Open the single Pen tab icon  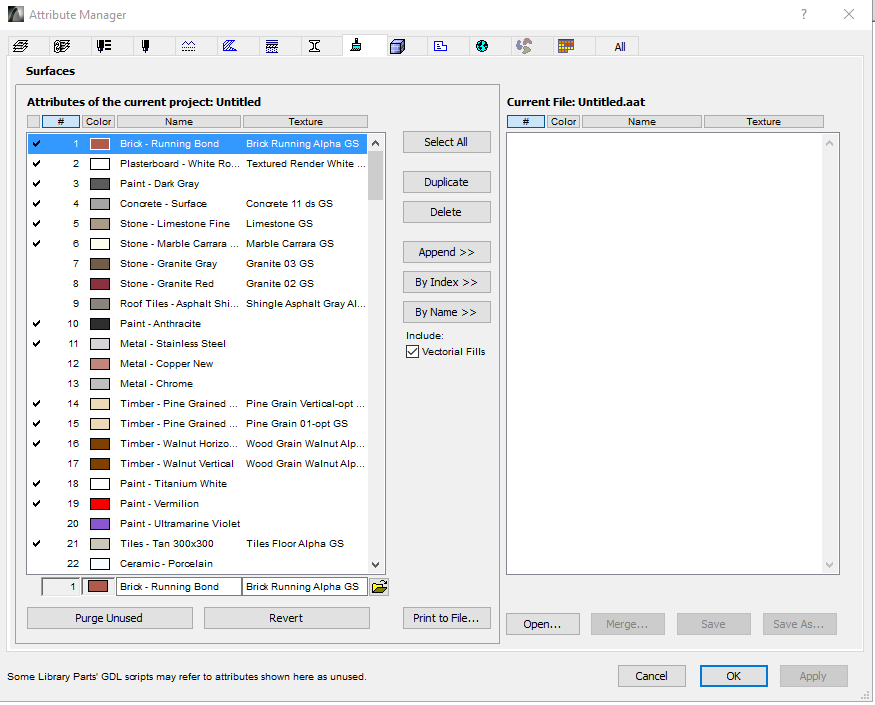click(x=146, y=46)
